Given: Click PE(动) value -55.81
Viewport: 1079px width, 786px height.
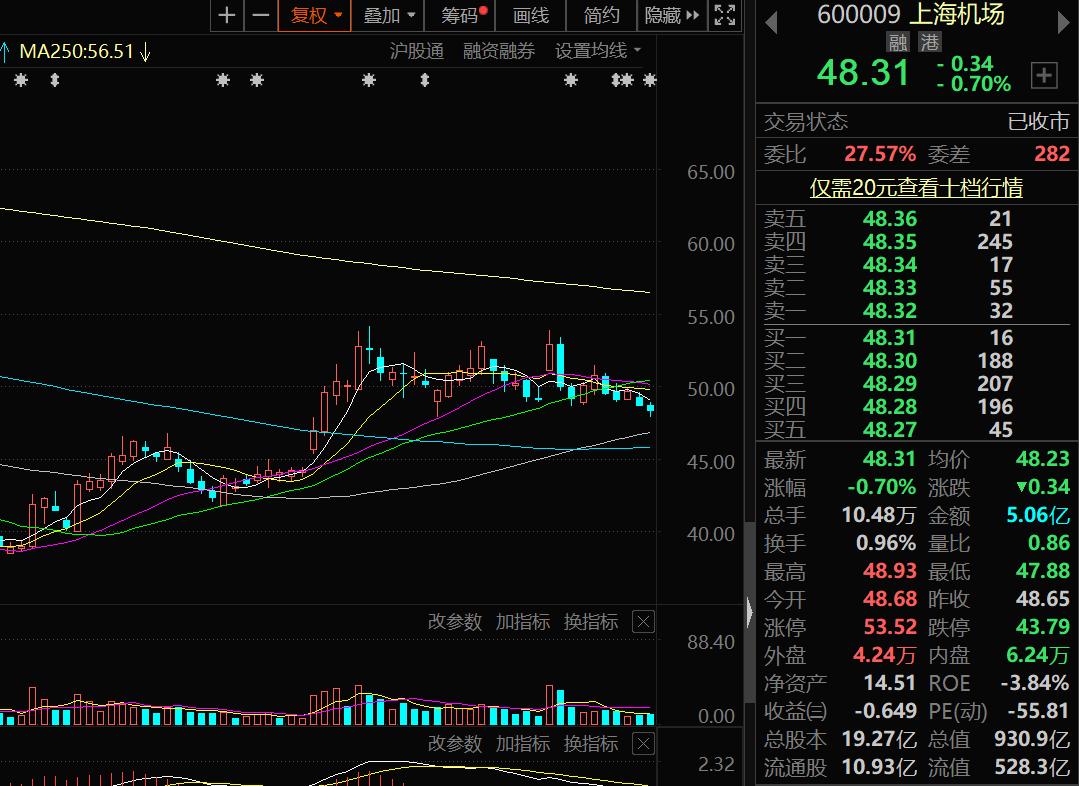Looking at the screenshot, I should (1038, 711).
